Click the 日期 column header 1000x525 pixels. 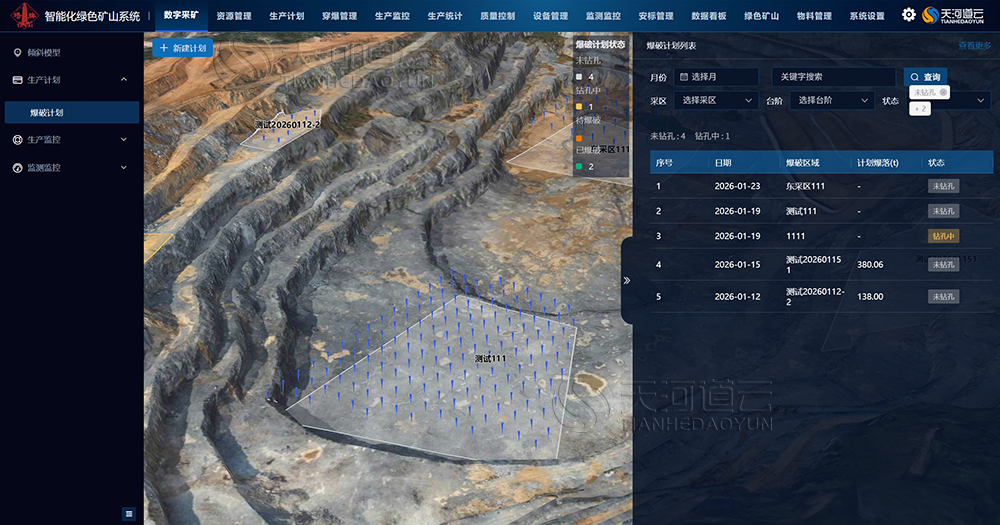point(723,163)
